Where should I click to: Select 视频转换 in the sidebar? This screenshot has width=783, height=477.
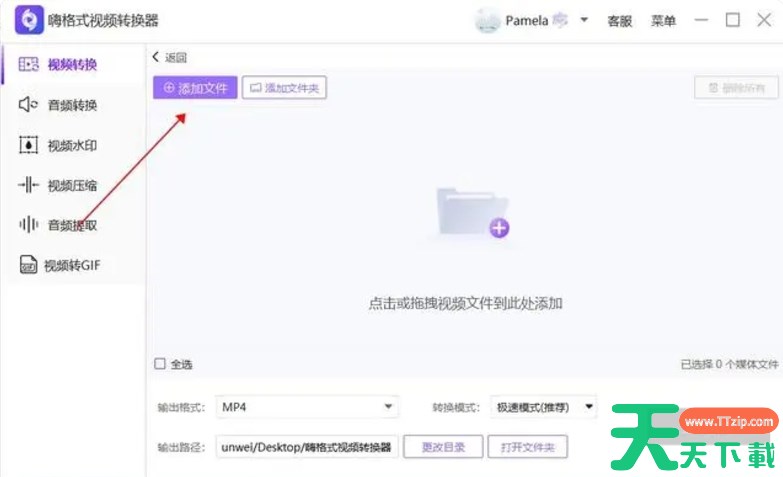(60, 65)
